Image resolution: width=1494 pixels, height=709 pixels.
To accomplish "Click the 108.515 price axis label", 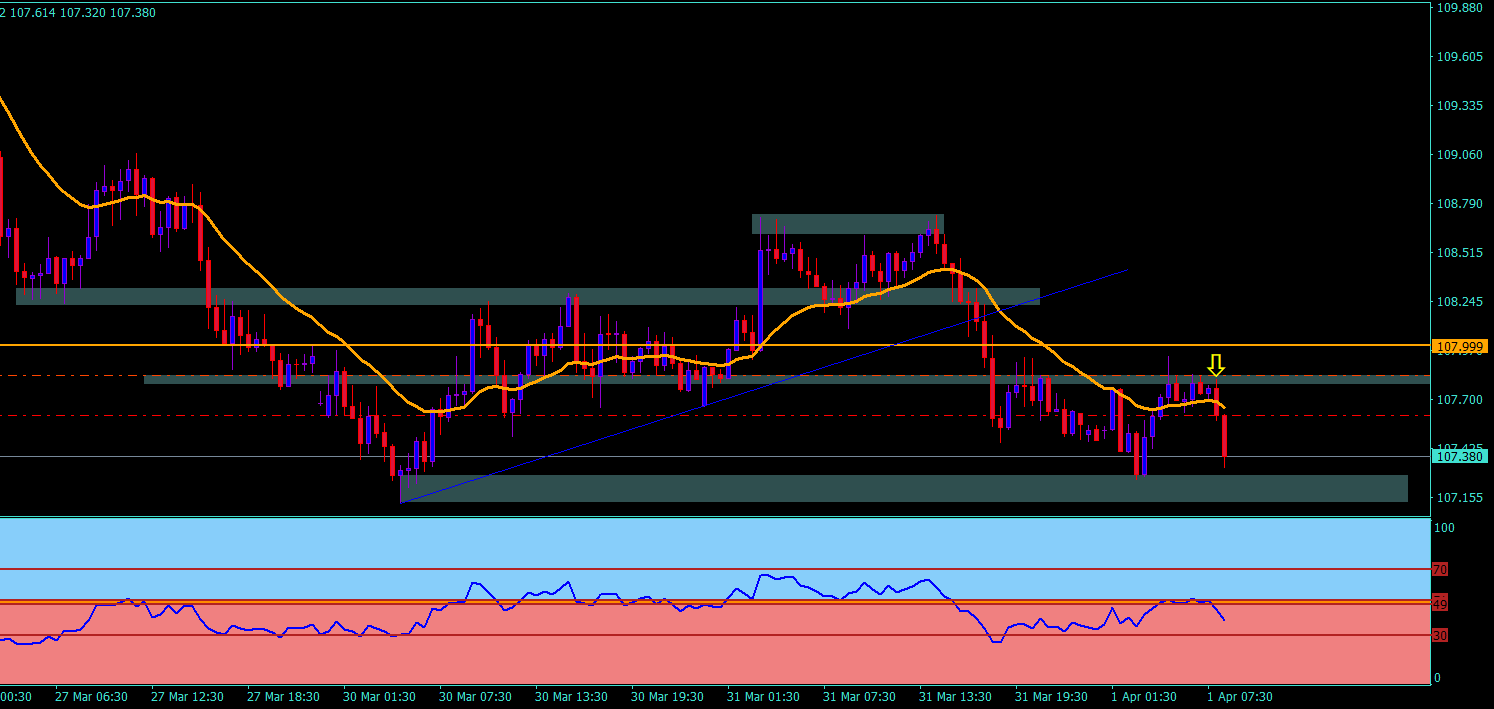I will coord(1459,252).
